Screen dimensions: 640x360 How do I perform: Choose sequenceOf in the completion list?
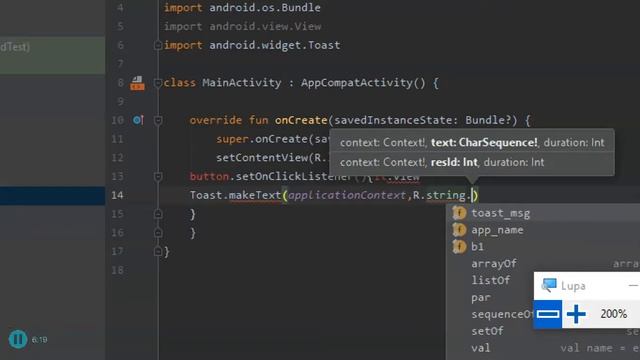point(502,314)
